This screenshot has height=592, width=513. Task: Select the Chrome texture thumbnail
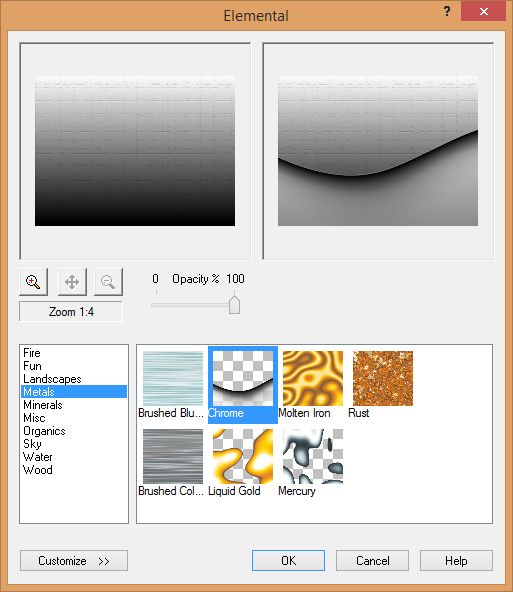[243, 378]
